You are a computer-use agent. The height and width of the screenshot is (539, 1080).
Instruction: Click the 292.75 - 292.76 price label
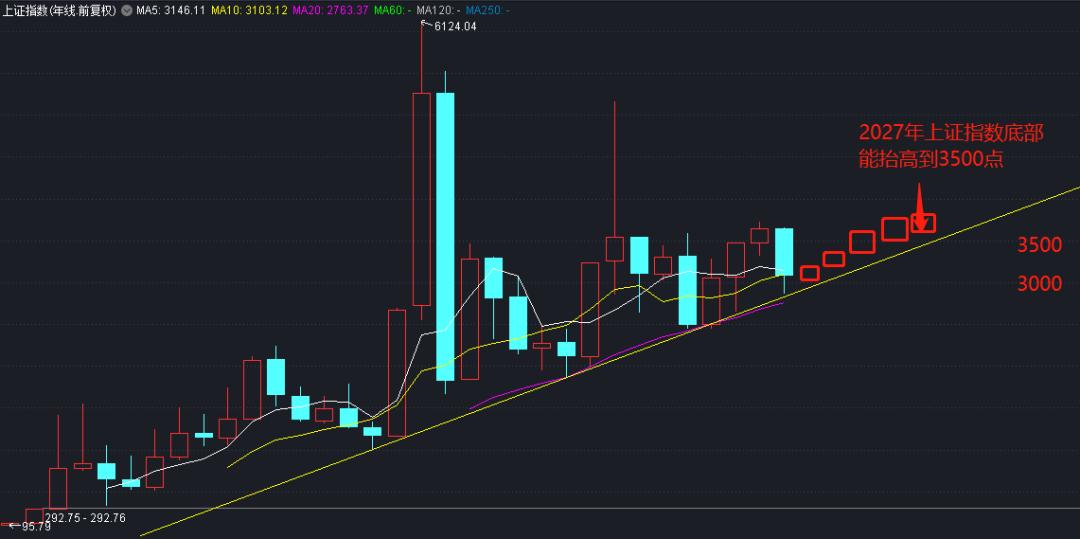point(85,518)
